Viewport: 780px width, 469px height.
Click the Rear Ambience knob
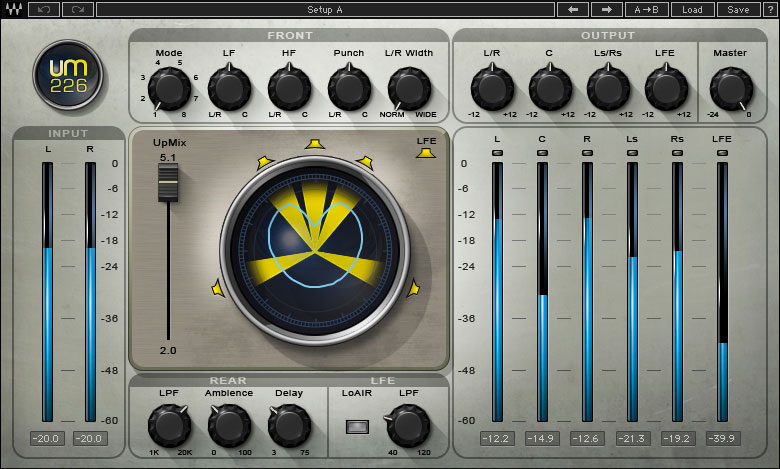[x=229, y=426]
